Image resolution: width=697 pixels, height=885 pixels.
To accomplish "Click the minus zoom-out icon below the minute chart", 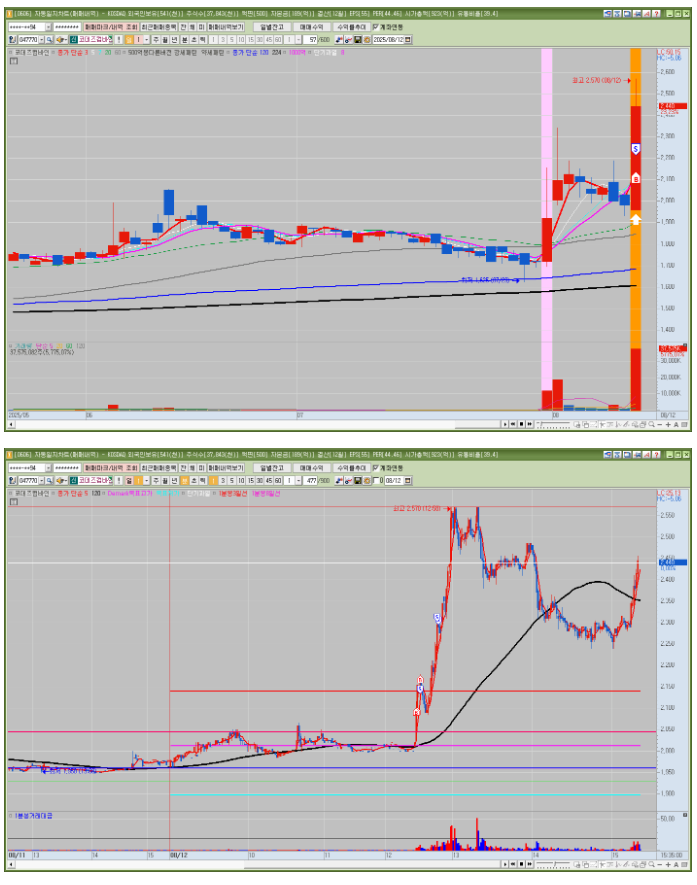I will 660,865.
